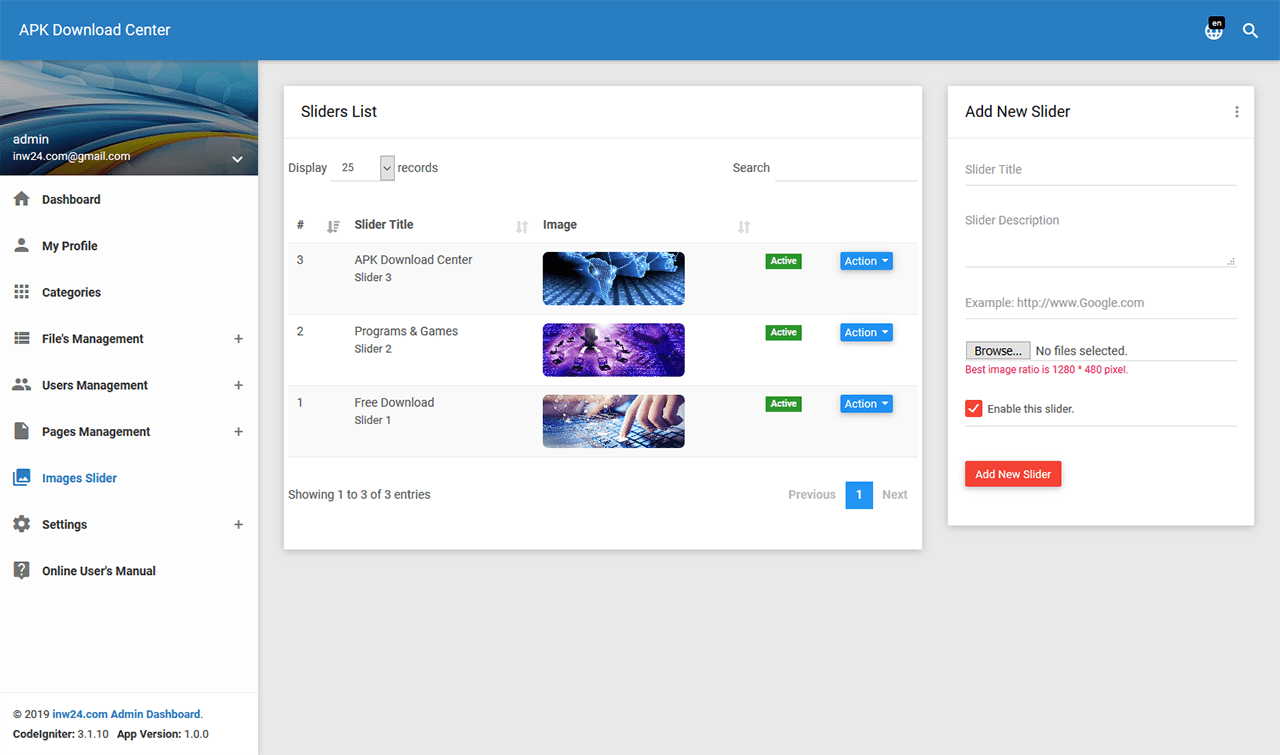
Task: Expand admin user dropdown chevron
Action: coord(237,159)
